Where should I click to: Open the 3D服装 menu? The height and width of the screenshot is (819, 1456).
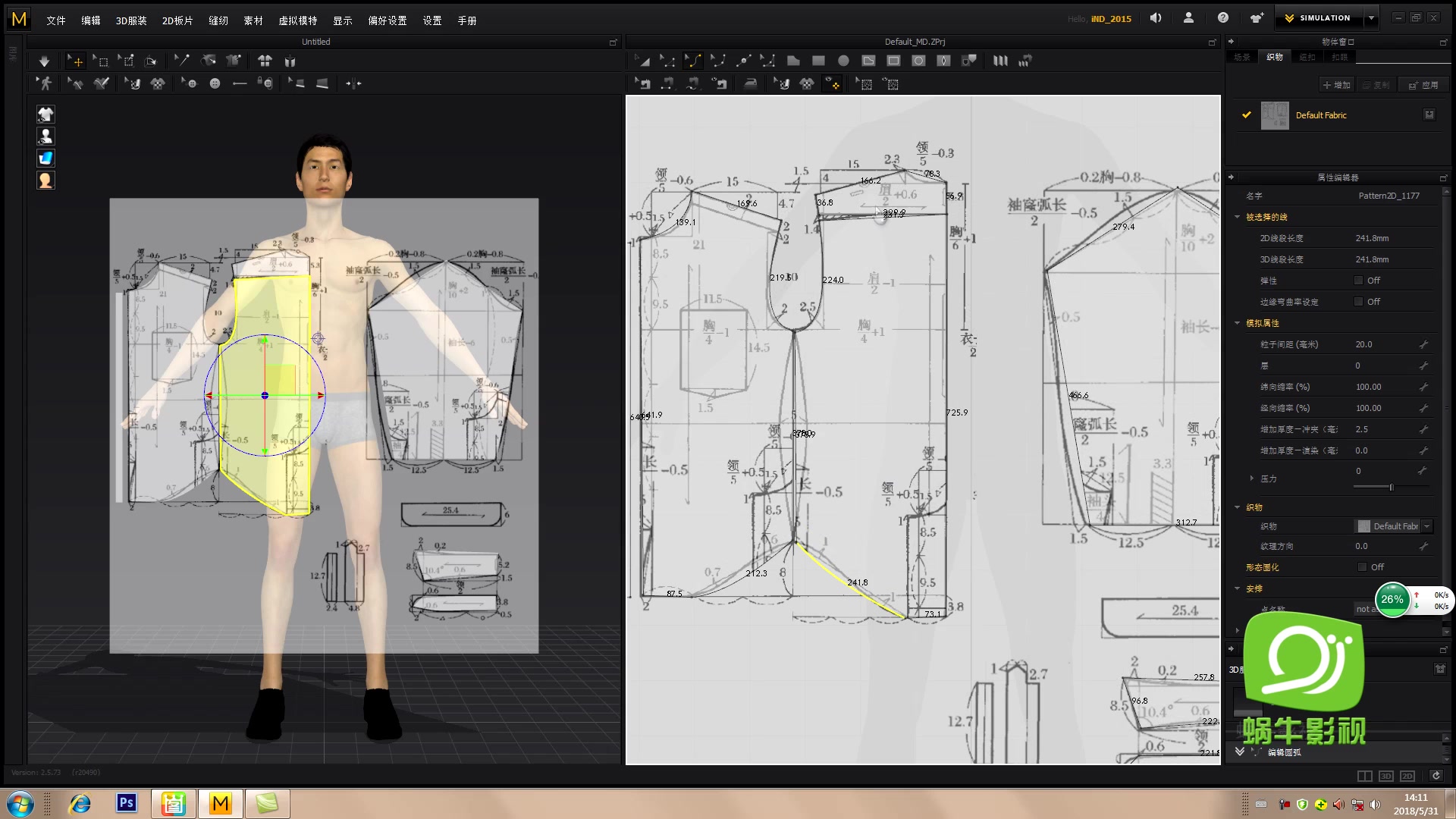pos(130,20)
